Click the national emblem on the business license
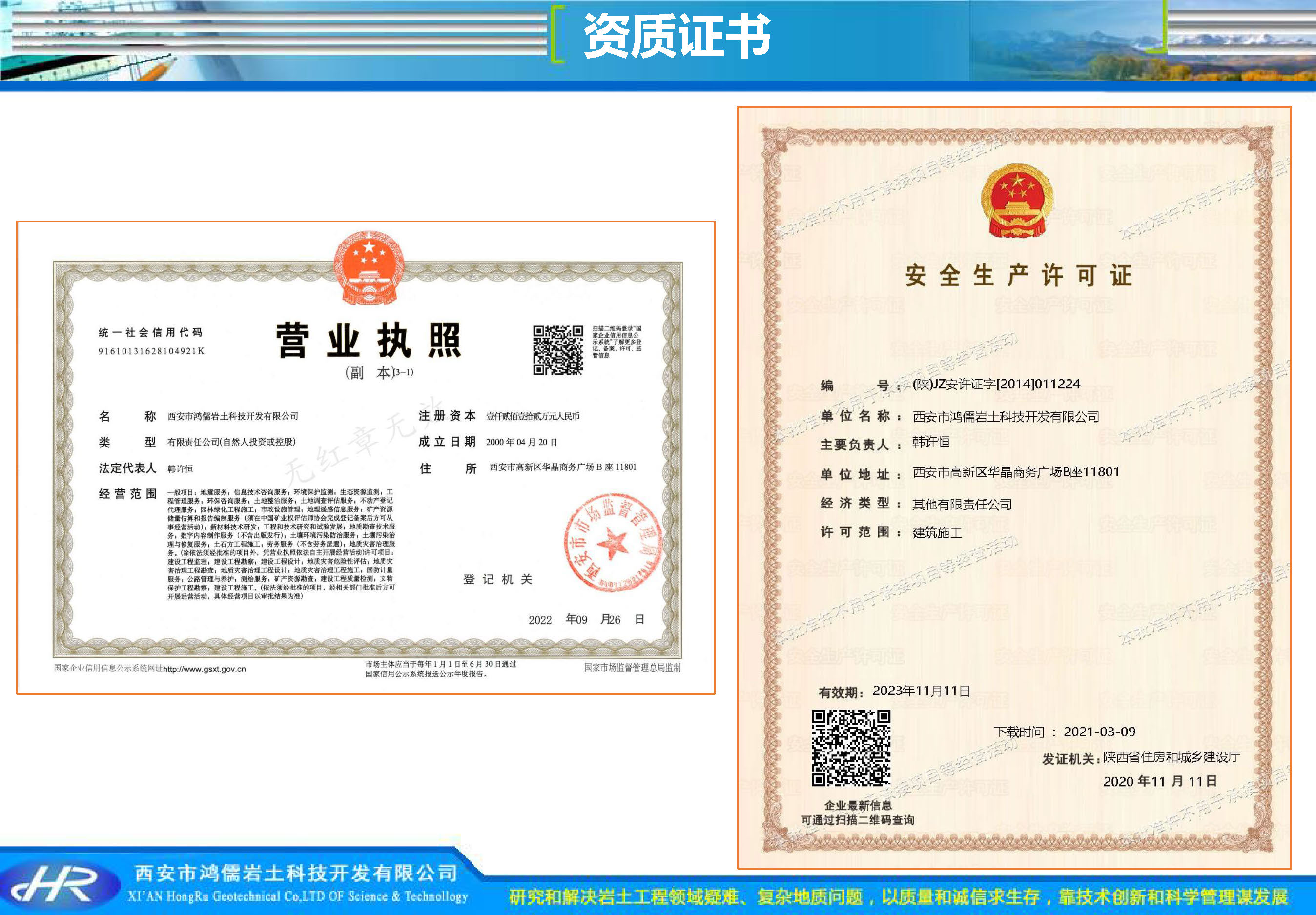Viewport: 1316px width, 915px height. click(369, 268)
